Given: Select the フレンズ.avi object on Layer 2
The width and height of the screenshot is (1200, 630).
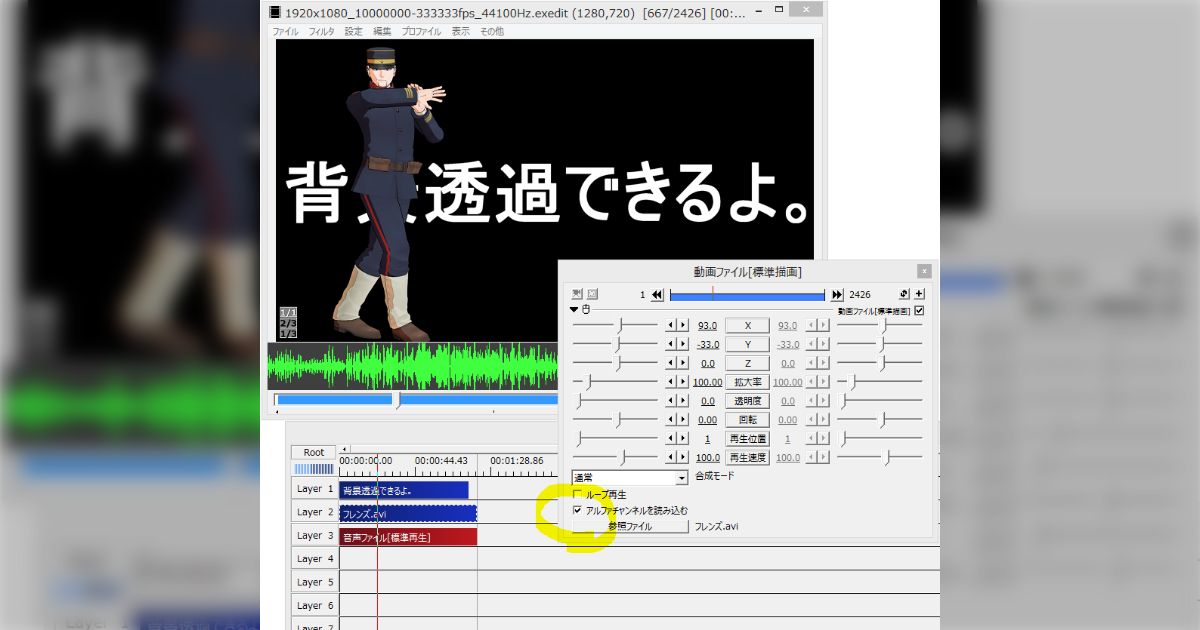Looking at the screenshot, I should click(407, 512).
